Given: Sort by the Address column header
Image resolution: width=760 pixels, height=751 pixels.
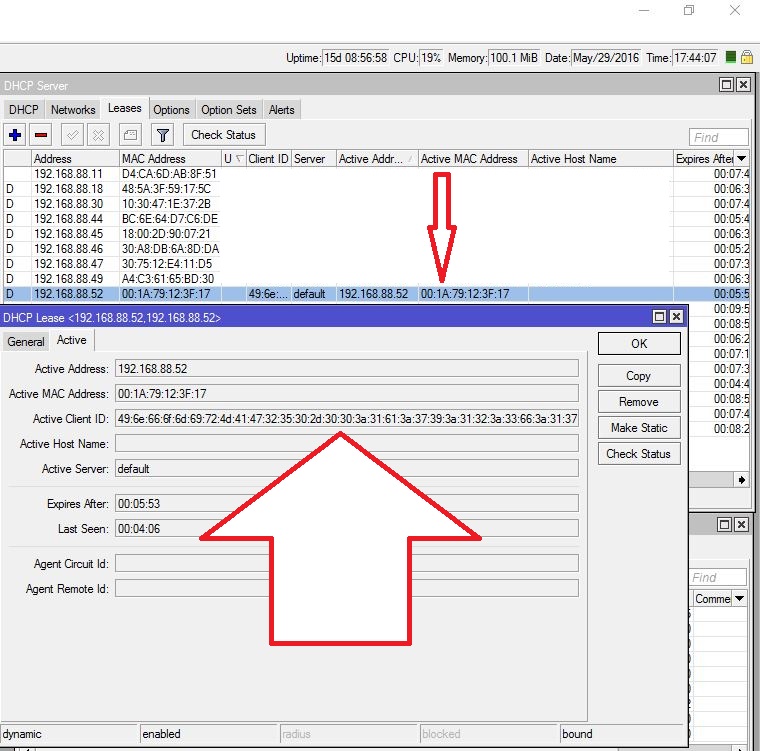Looking at the screenshot, I should click(x=75, y=159).
